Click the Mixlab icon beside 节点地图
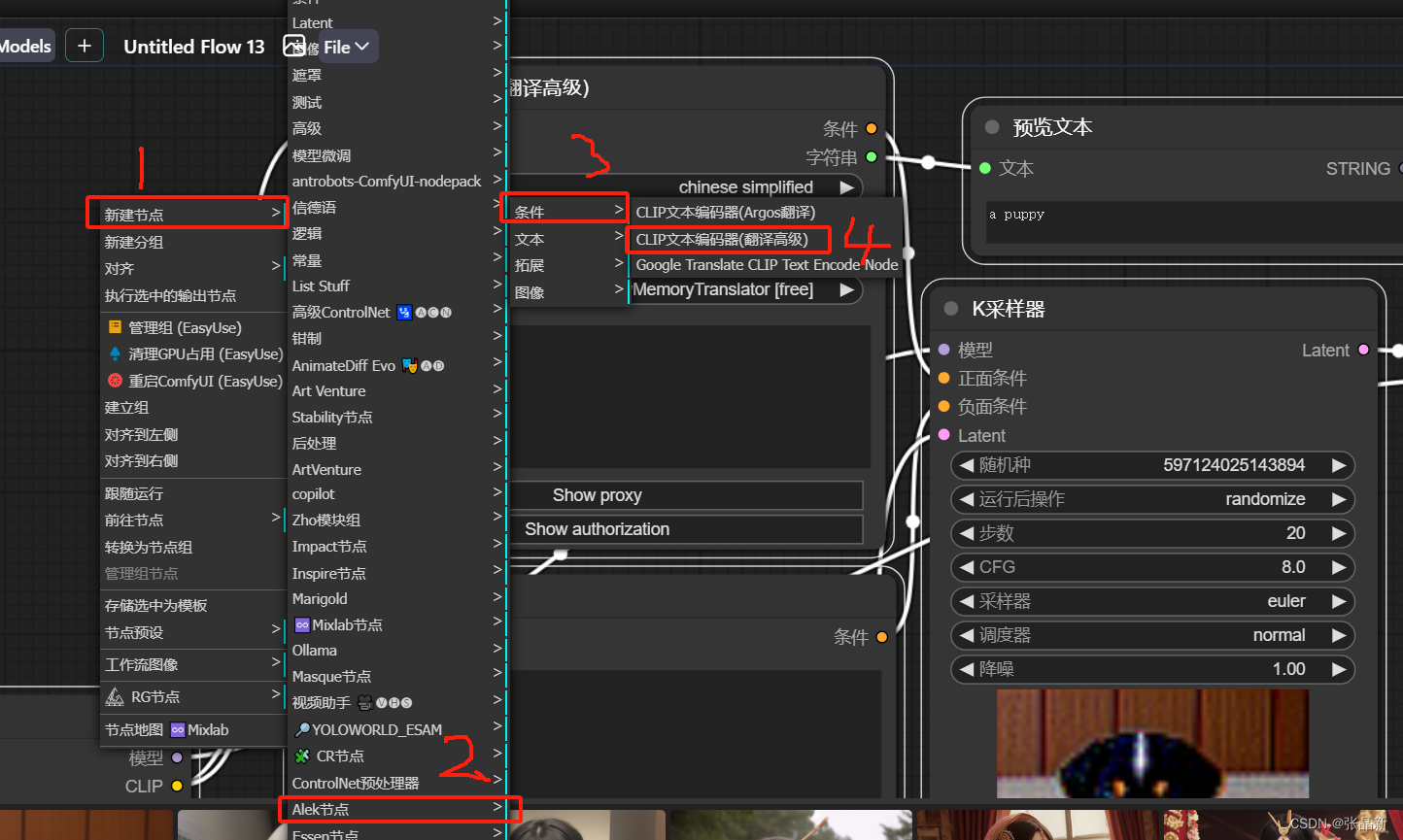The image size is (1403, 840). (x=178, y=729)
